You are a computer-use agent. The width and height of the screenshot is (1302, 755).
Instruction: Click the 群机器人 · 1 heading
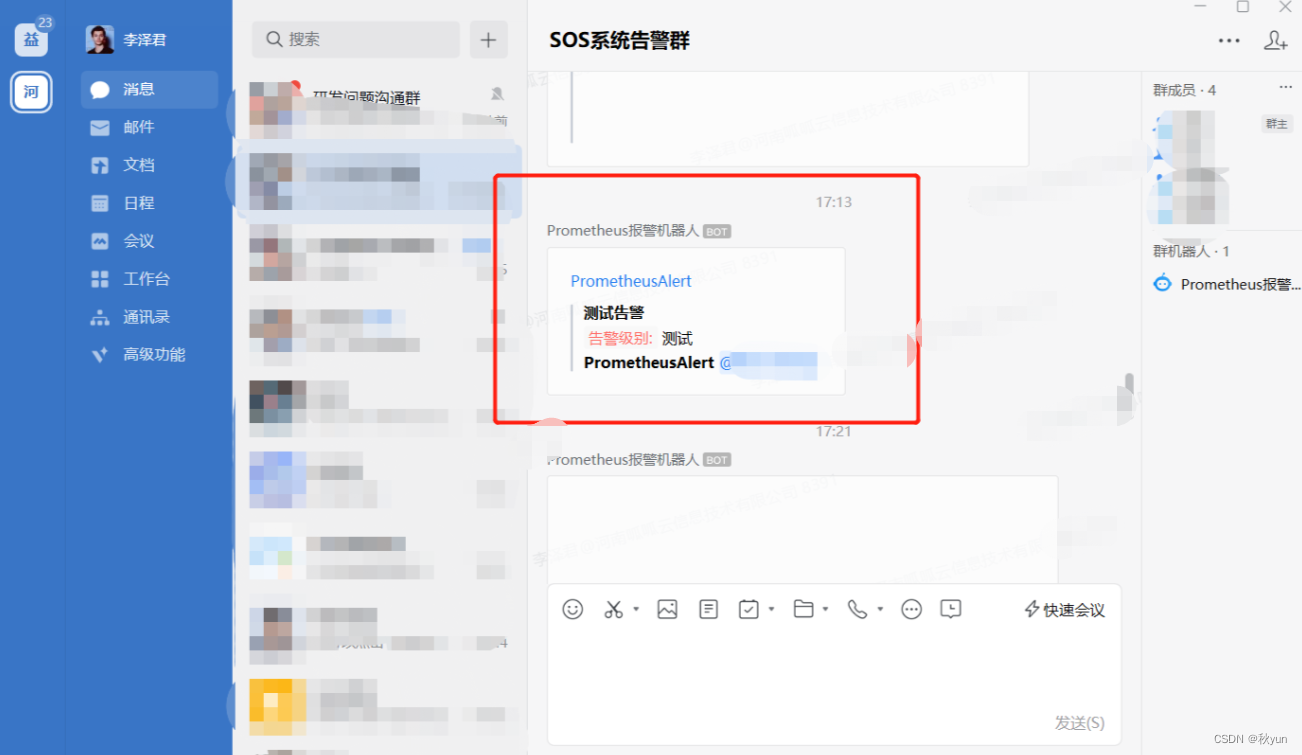1191,251
